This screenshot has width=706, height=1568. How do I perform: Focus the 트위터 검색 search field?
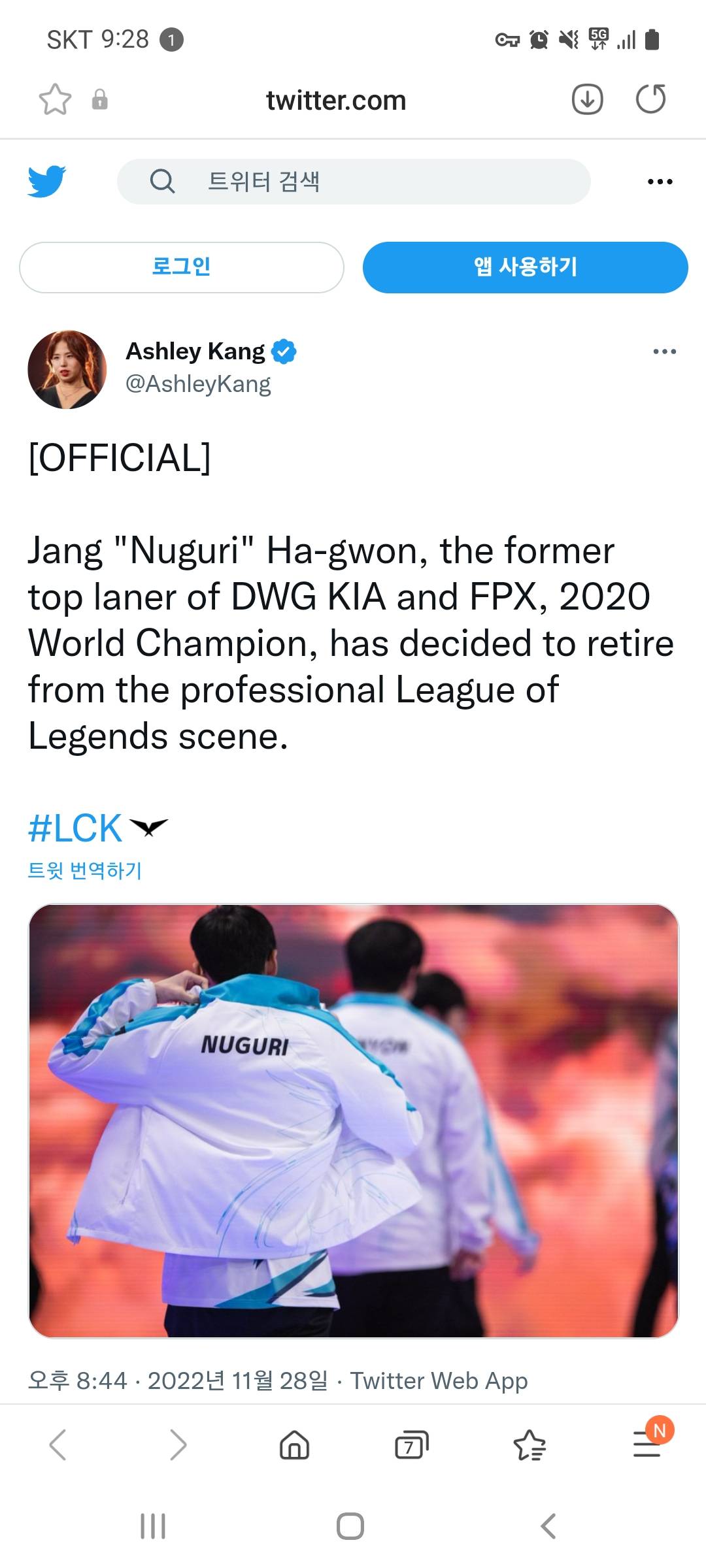[x=354, y=181]
